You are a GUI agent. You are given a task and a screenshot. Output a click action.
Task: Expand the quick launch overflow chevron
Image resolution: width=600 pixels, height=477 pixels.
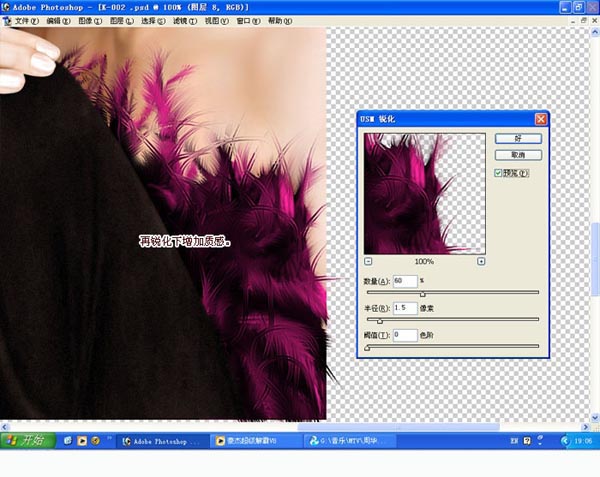(109, 438)
